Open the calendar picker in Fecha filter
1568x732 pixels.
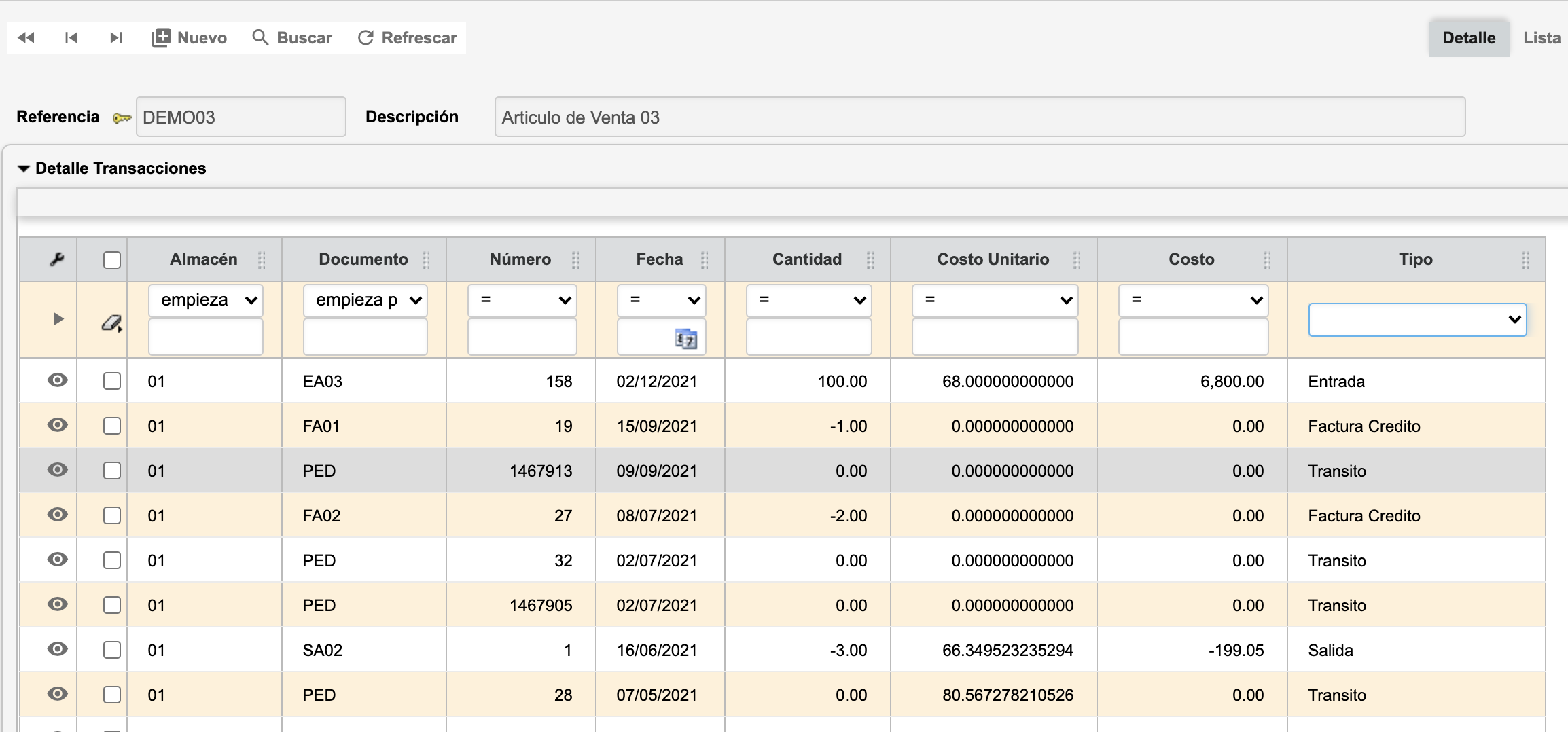[685, 338]
